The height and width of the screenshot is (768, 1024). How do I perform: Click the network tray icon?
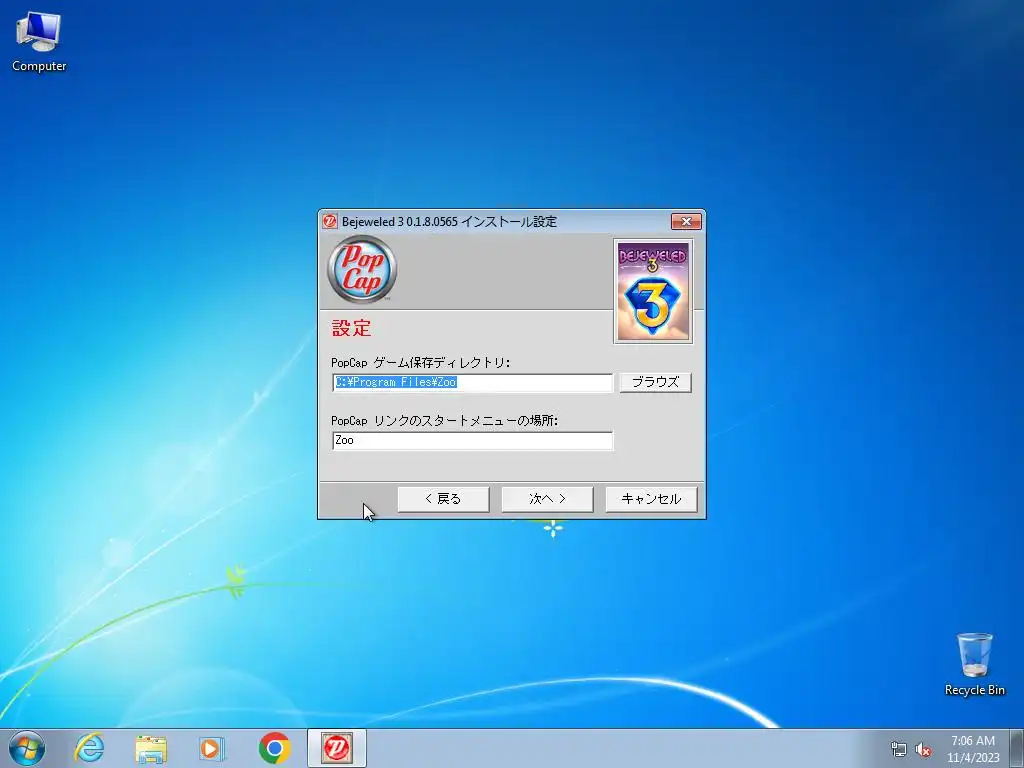[x=899, y=749]
